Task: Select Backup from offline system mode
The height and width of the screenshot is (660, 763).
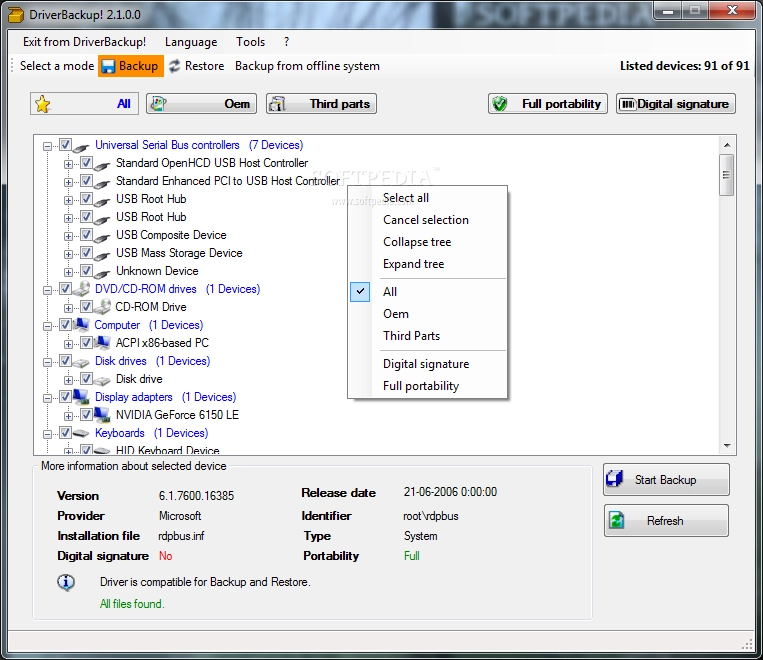Action: pos(307,66)
